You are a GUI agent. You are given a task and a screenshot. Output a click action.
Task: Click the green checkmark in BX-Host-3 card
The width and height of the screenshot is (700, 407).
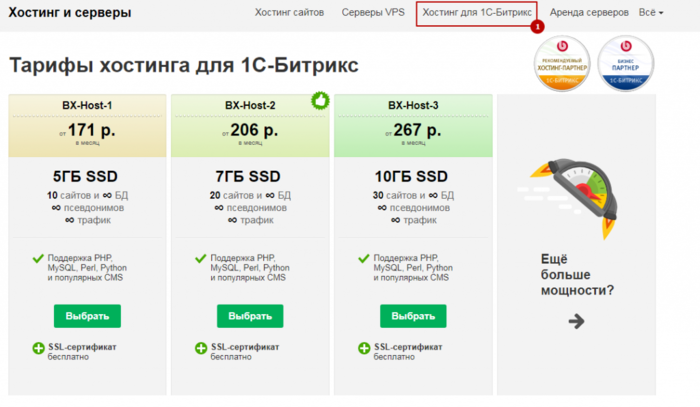coord(364,258)
